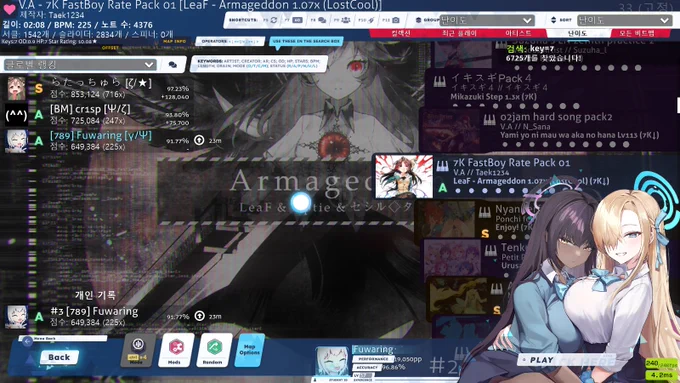The image size is (680, 383).
Task: Click the F12 camera screenshot icon
Action: [x=396, y=20]
